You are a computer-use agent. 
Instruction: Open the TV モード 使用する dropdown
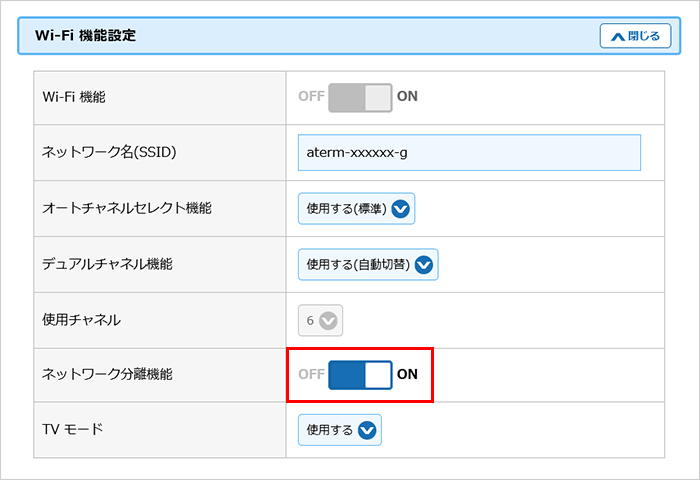[340, 430]
